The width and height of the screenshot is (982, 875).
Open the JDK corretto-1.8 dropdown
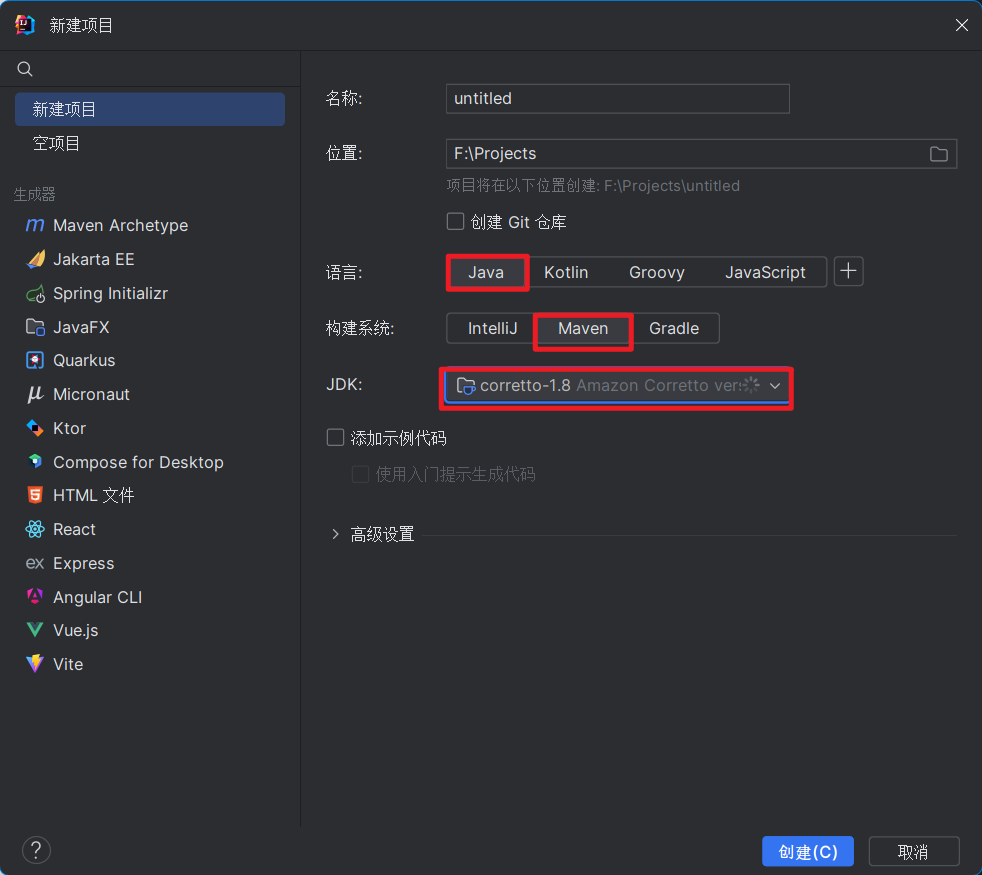pos(617,385)
